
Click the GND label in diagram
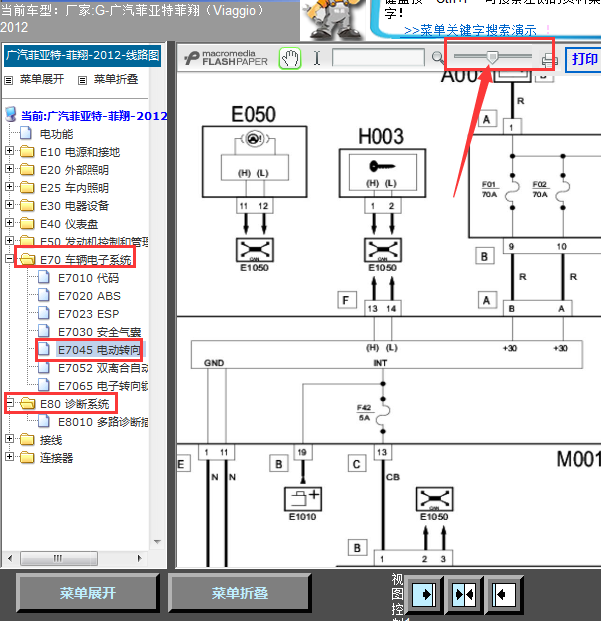point(214,363)
